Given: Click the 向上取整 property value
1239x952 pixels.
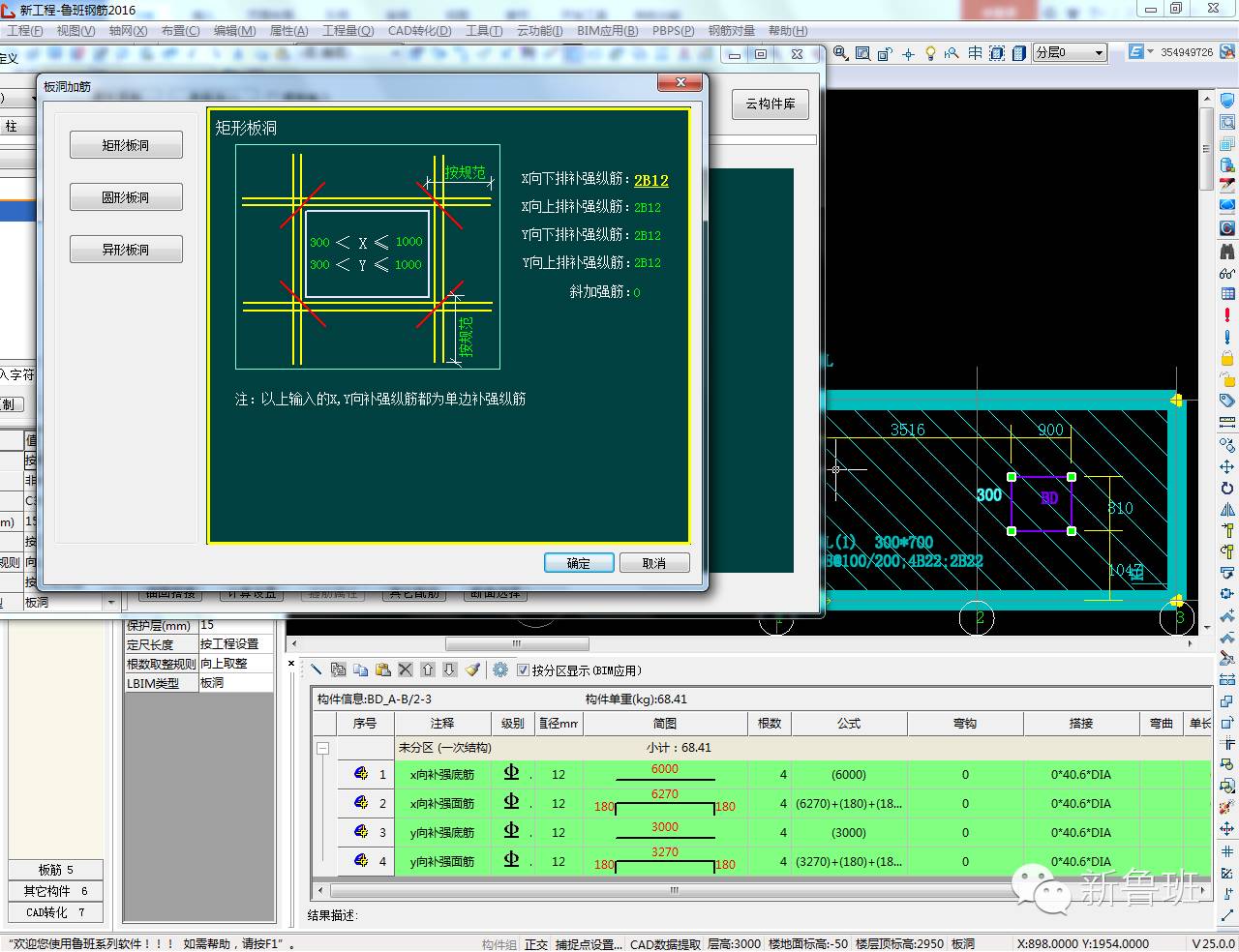Looking at the screenshot, I should click(x=236, y=664).
